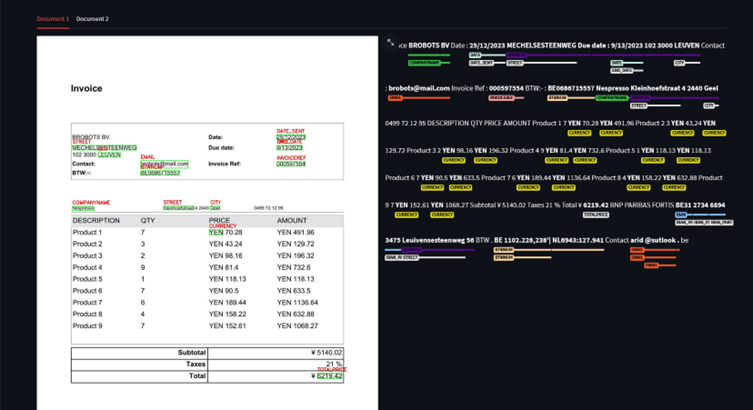753x410 pixels.
Task: Select red CURRENCY label above price column
Action: (222, 226)
